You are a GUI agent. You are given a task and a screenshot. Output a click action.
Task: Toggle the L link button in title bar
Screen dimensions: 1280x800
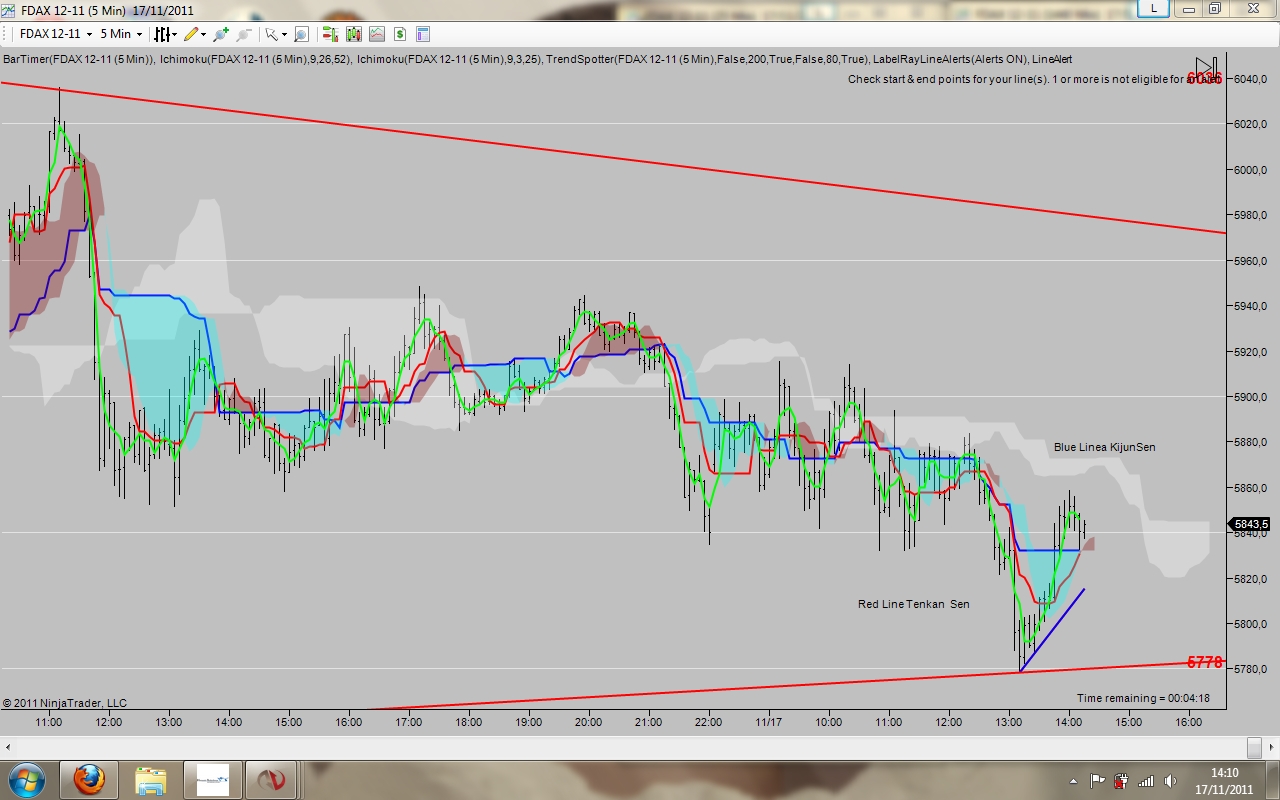(1154, 8)
